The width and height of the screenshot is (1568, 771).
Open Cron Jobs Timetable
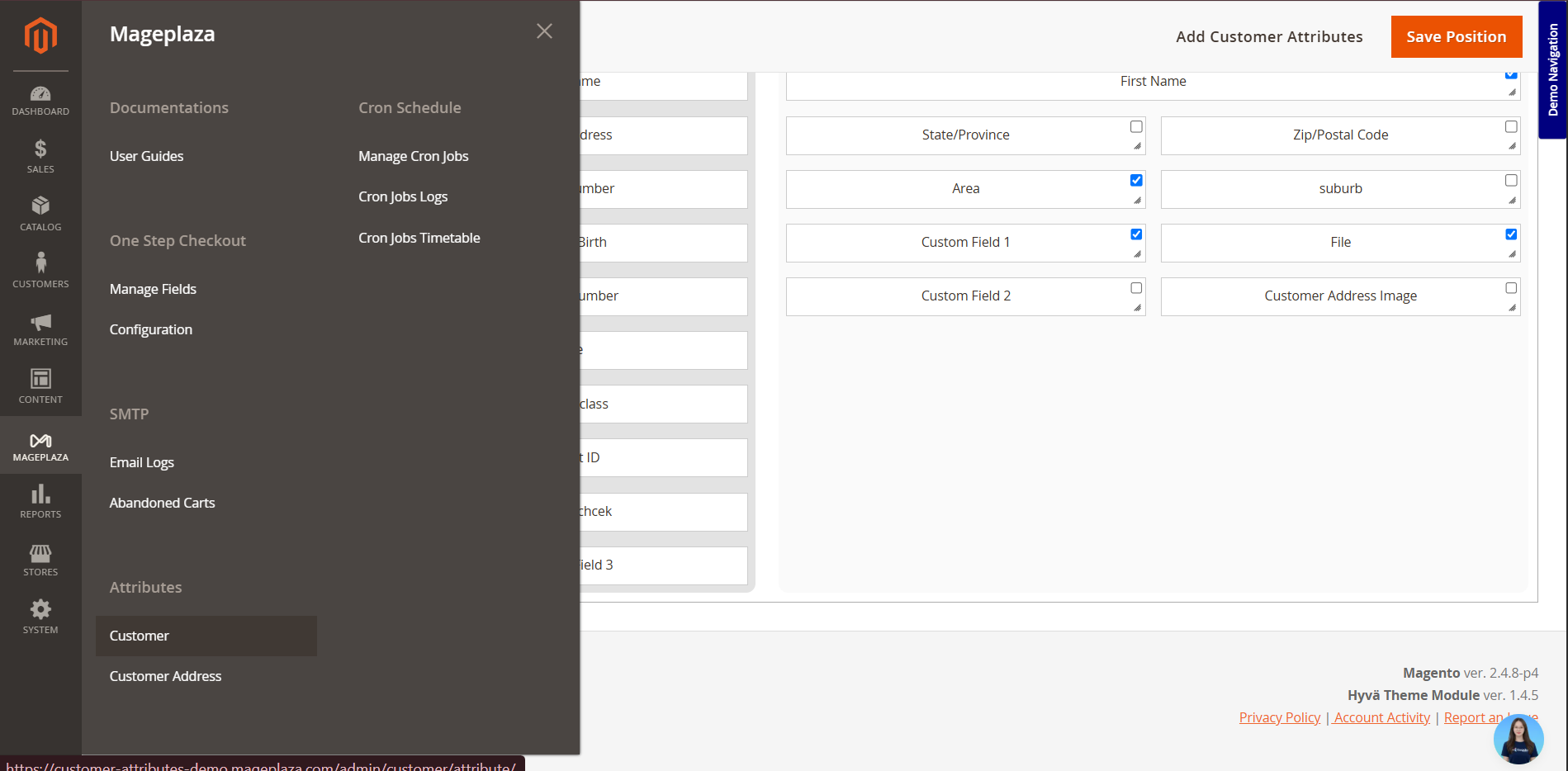[x=419, y=238]
